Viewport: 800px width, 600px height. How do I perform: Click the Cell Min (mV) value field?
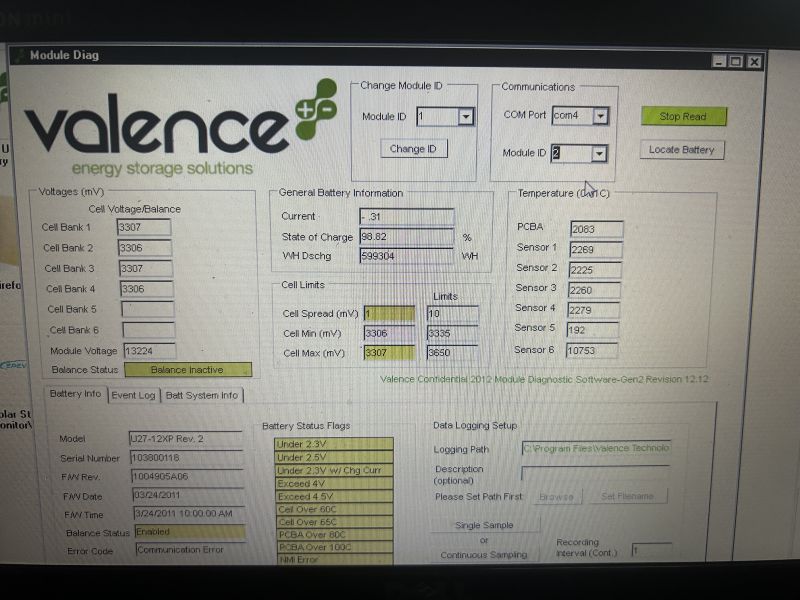389,333
